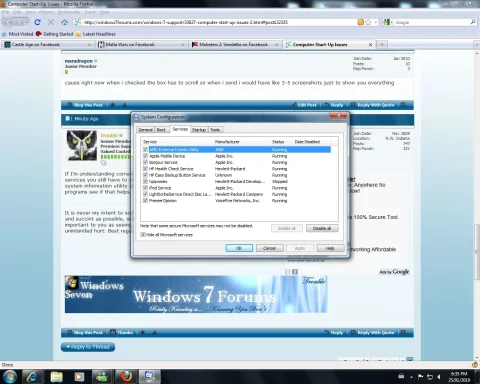Switch to Mafia Wars on Facebook tab
This screenshot has width=480, height=384.
[141, 44]
